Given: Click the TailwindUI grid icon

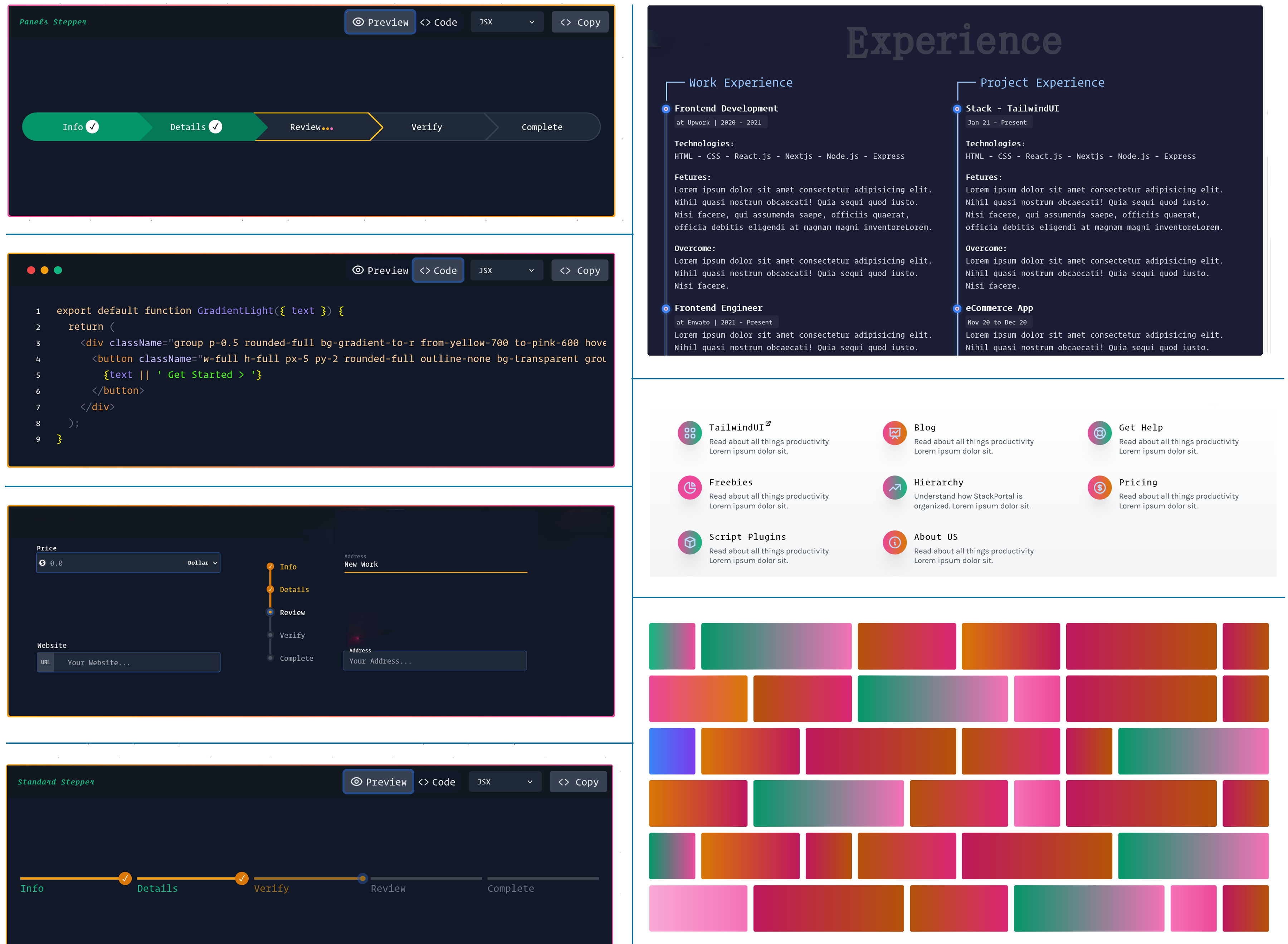Looking at the screenshot, I should (690, 433).
